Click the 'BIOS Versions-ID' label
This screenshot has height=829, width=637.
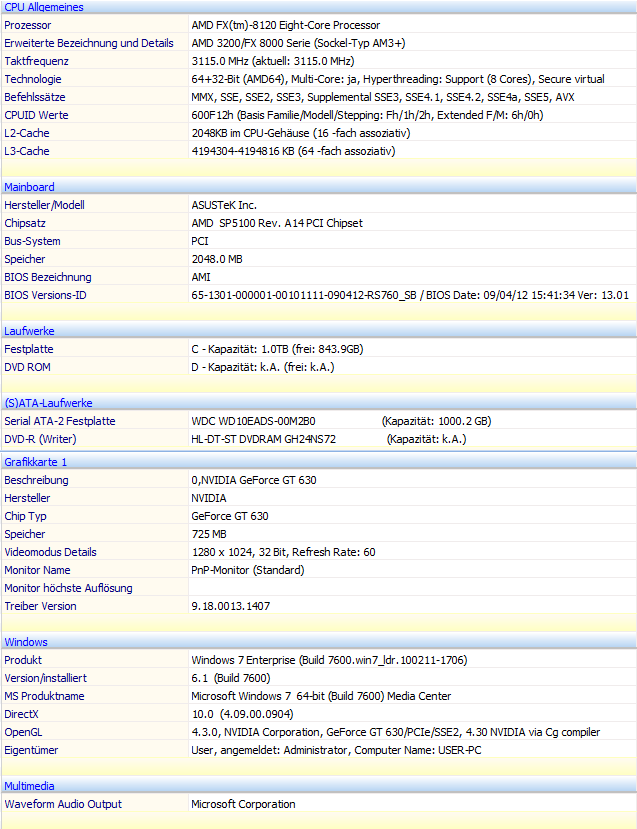[45, 294]
